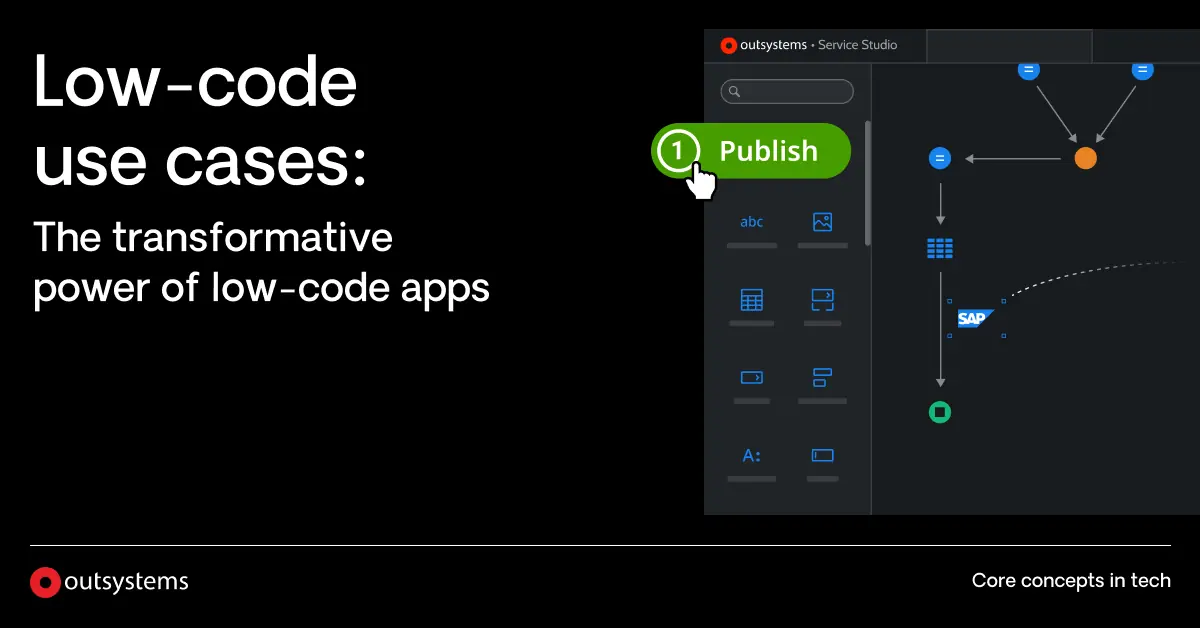Select the SAP node in the flow
This screenshot has height=628, width=1200.
pos(973,319)
